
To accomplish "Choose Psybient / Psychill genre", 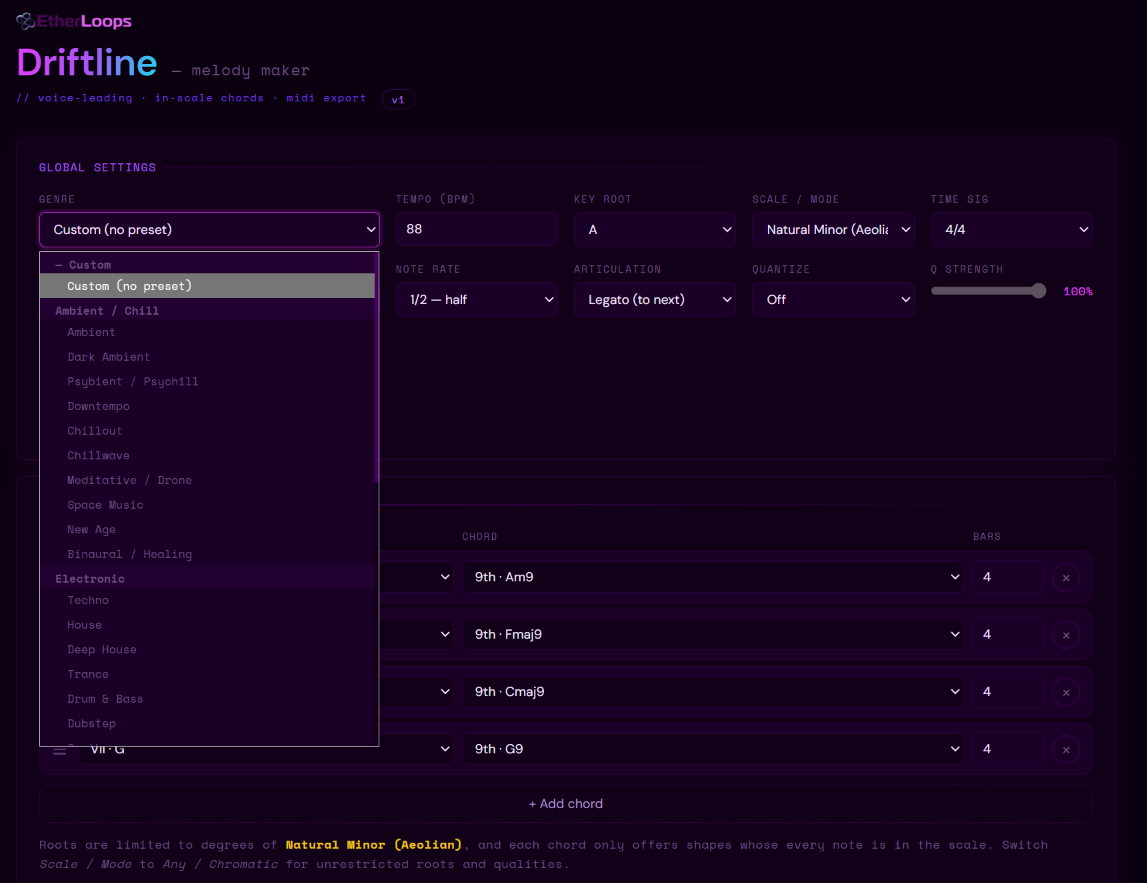I will [207, 382].
